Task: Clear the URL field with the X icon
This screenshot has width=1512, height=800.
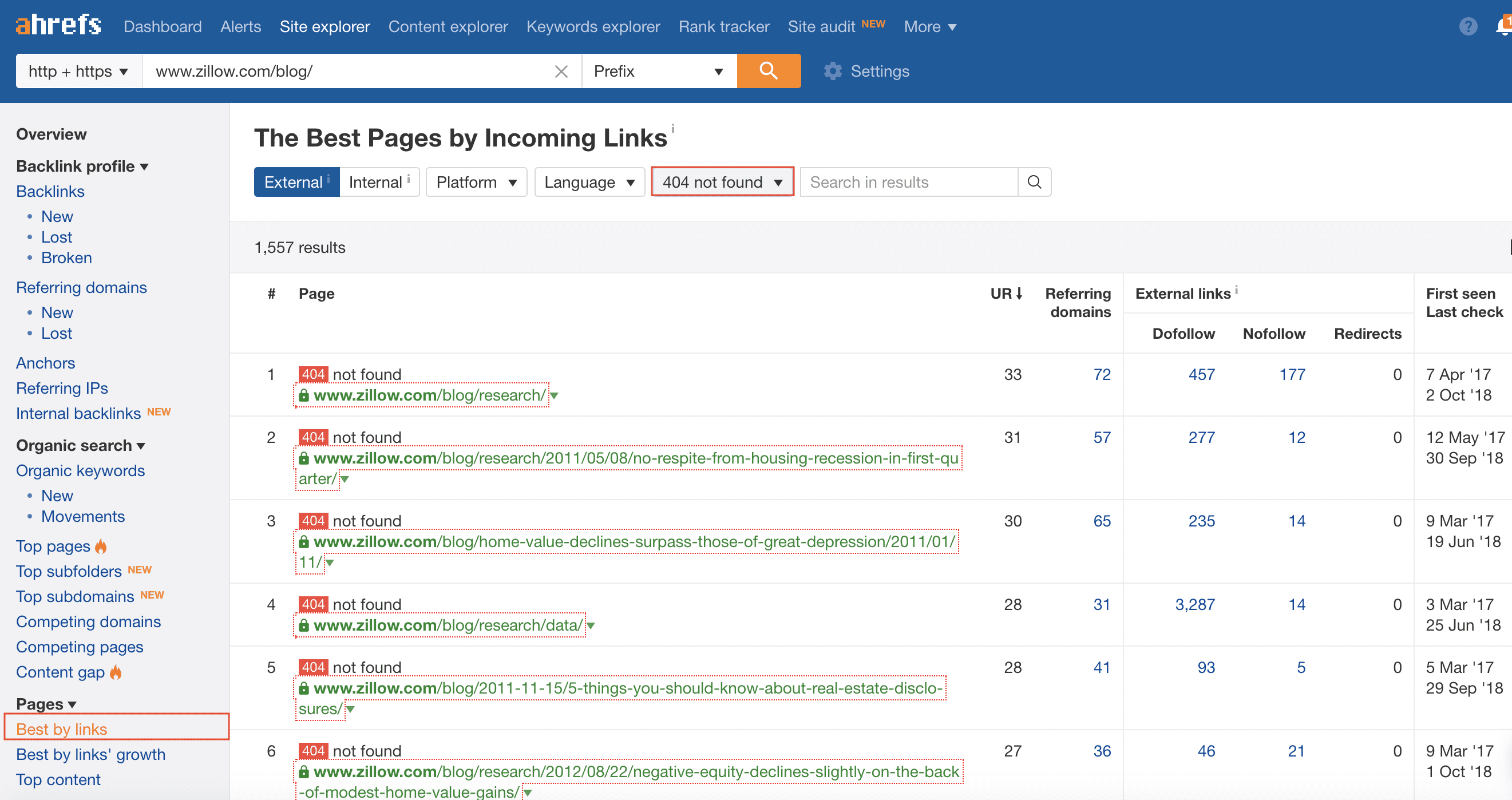Action: [x=561, y=72]
